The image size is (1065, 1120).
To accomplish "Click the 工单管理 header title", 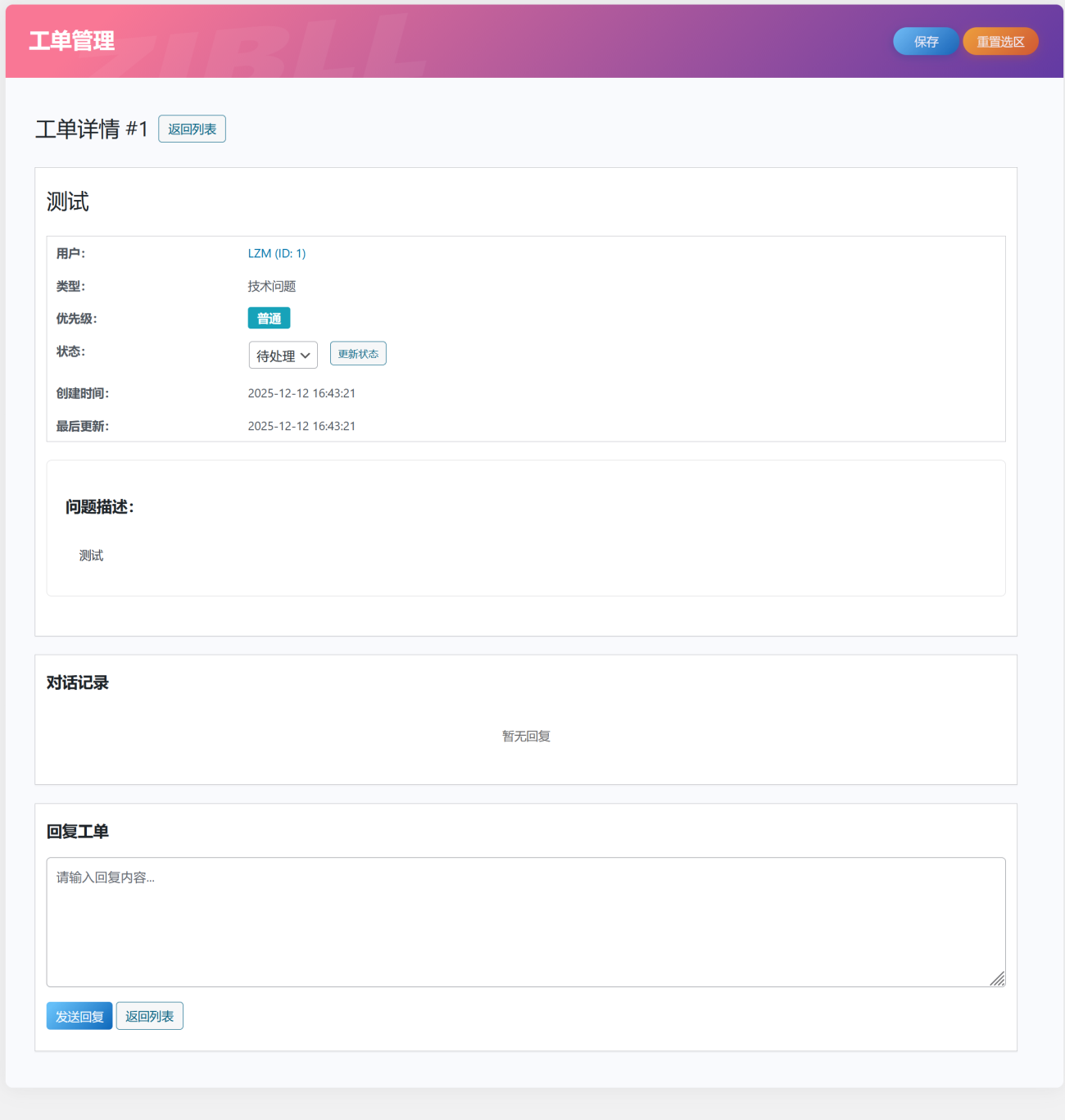I will pos(72,41).
